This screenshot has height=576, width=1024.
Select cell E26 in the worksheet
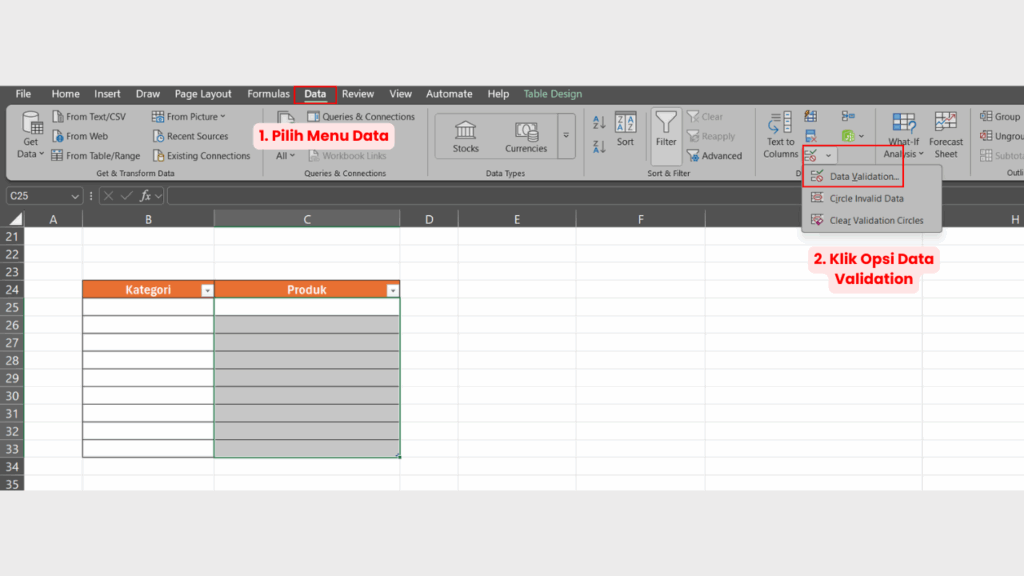[x=517, y=326]
